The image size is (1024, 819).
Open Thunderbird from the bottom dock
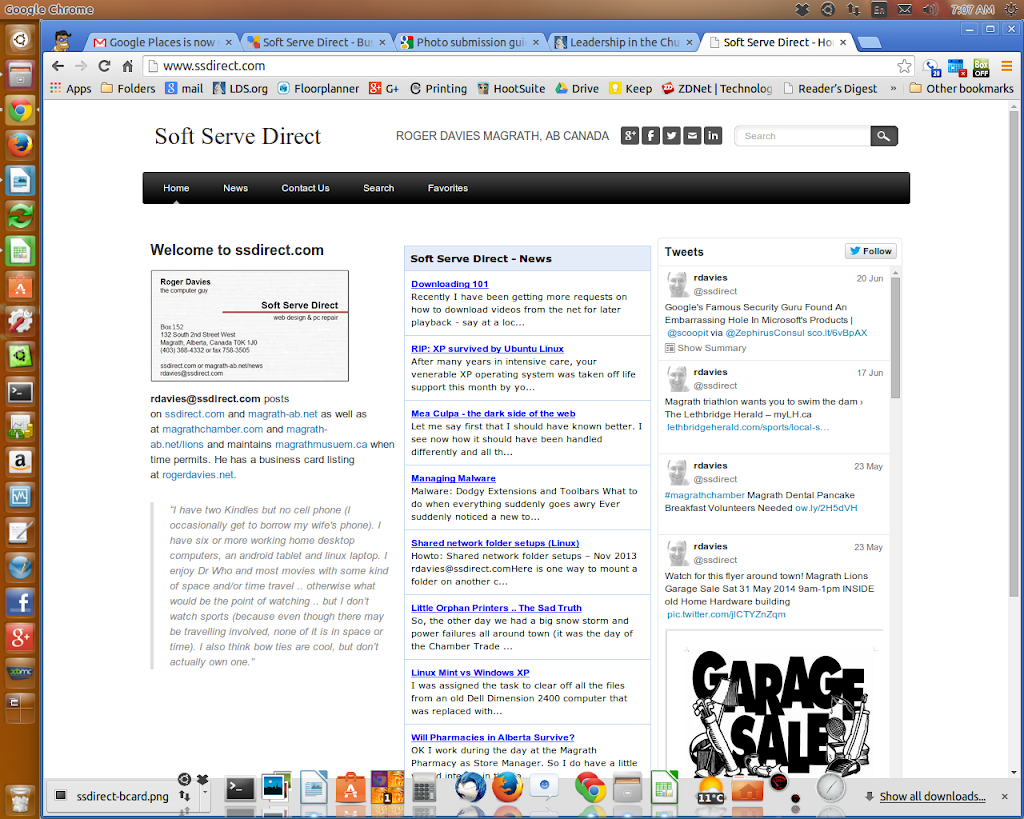click(470, 788)
